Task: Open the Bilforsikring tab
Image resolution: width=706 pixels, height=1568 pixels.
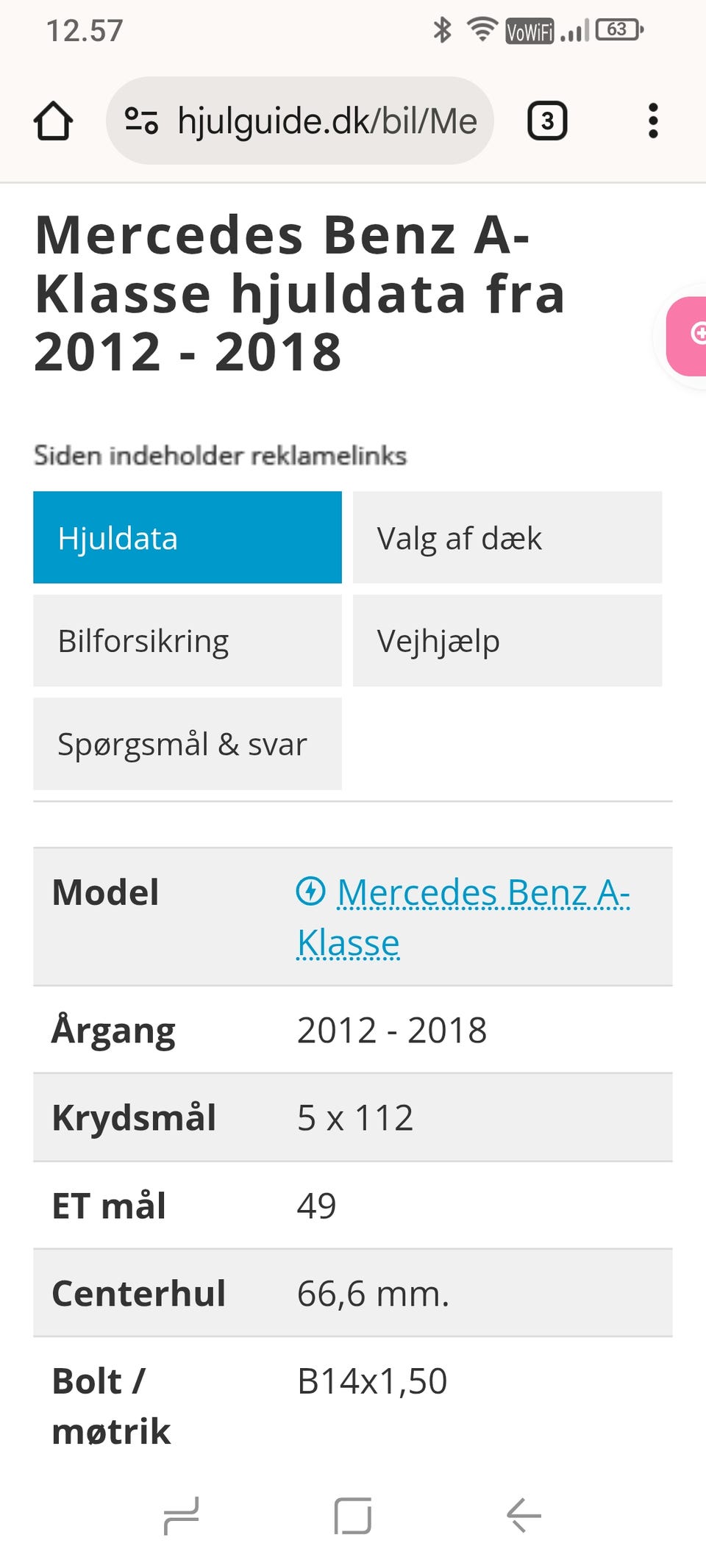Action: [188, 641]
